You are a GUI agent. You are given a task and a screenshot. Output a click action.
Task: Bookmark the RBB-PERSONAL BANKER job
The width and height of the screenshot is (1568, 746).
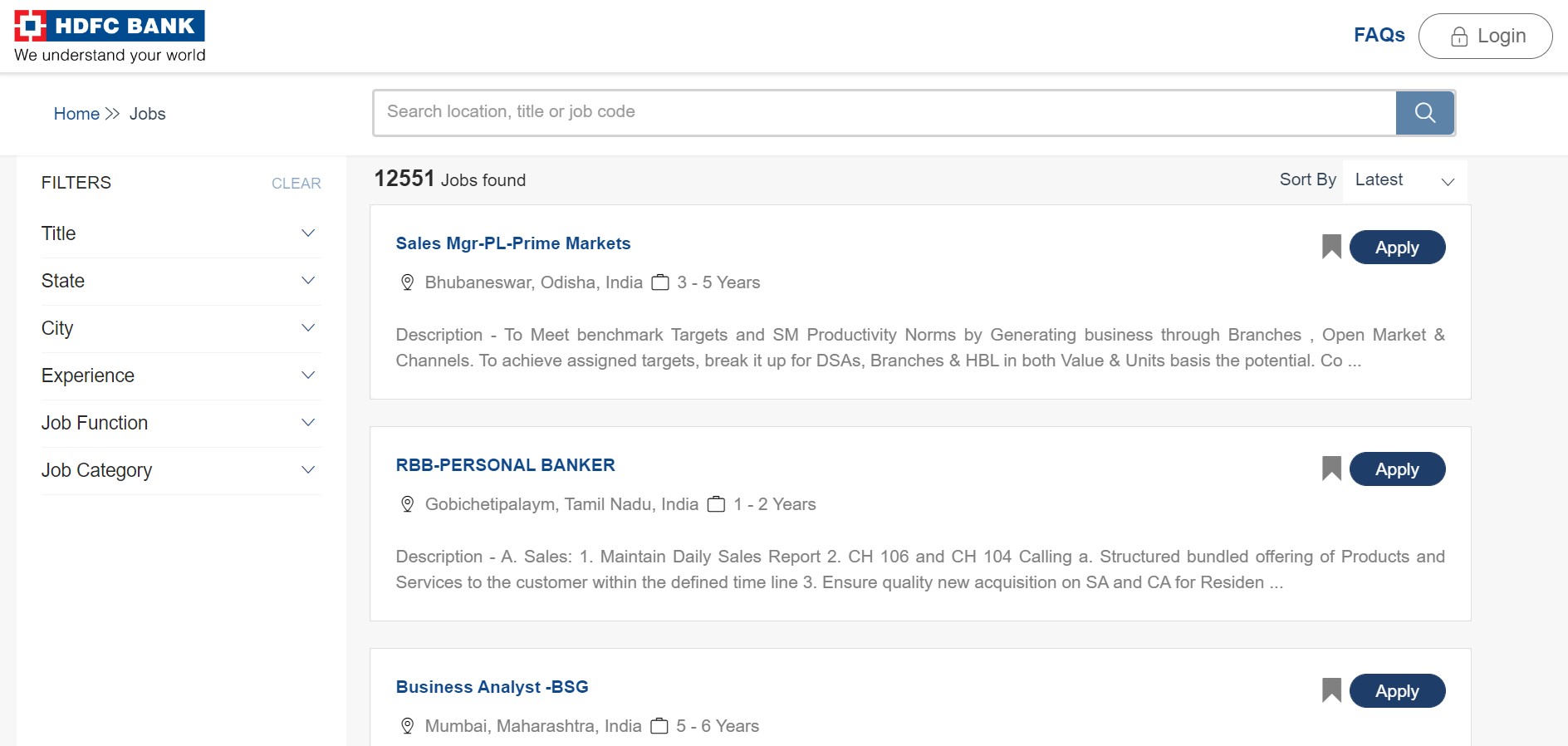click(x=1331, y=469)
